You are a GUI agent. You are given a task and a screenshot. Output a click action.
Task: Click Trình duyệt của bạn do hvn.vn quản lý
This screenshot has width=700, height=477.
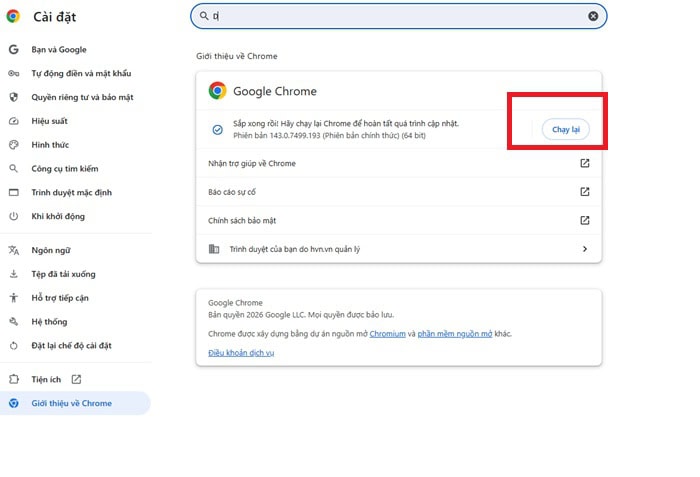click(399, 249)
